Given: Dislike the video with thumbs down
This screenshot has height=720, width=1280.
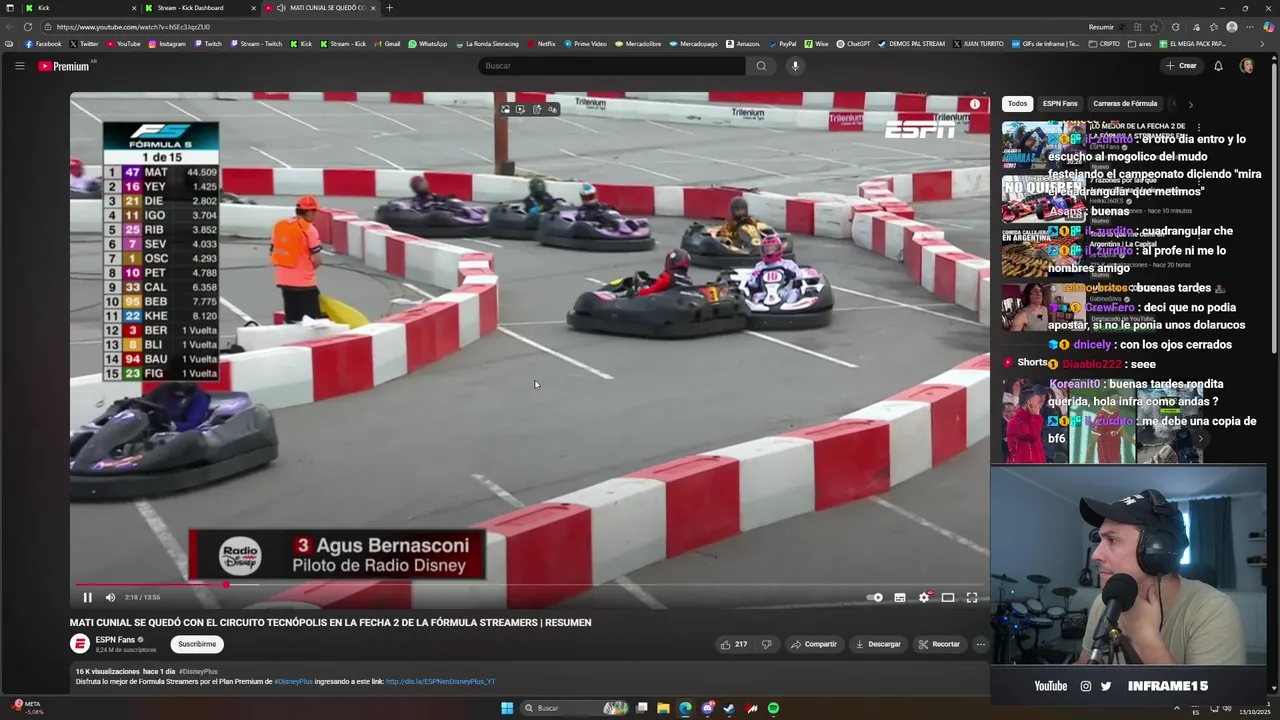Looking at the screenshot, I should pos(767,644).
